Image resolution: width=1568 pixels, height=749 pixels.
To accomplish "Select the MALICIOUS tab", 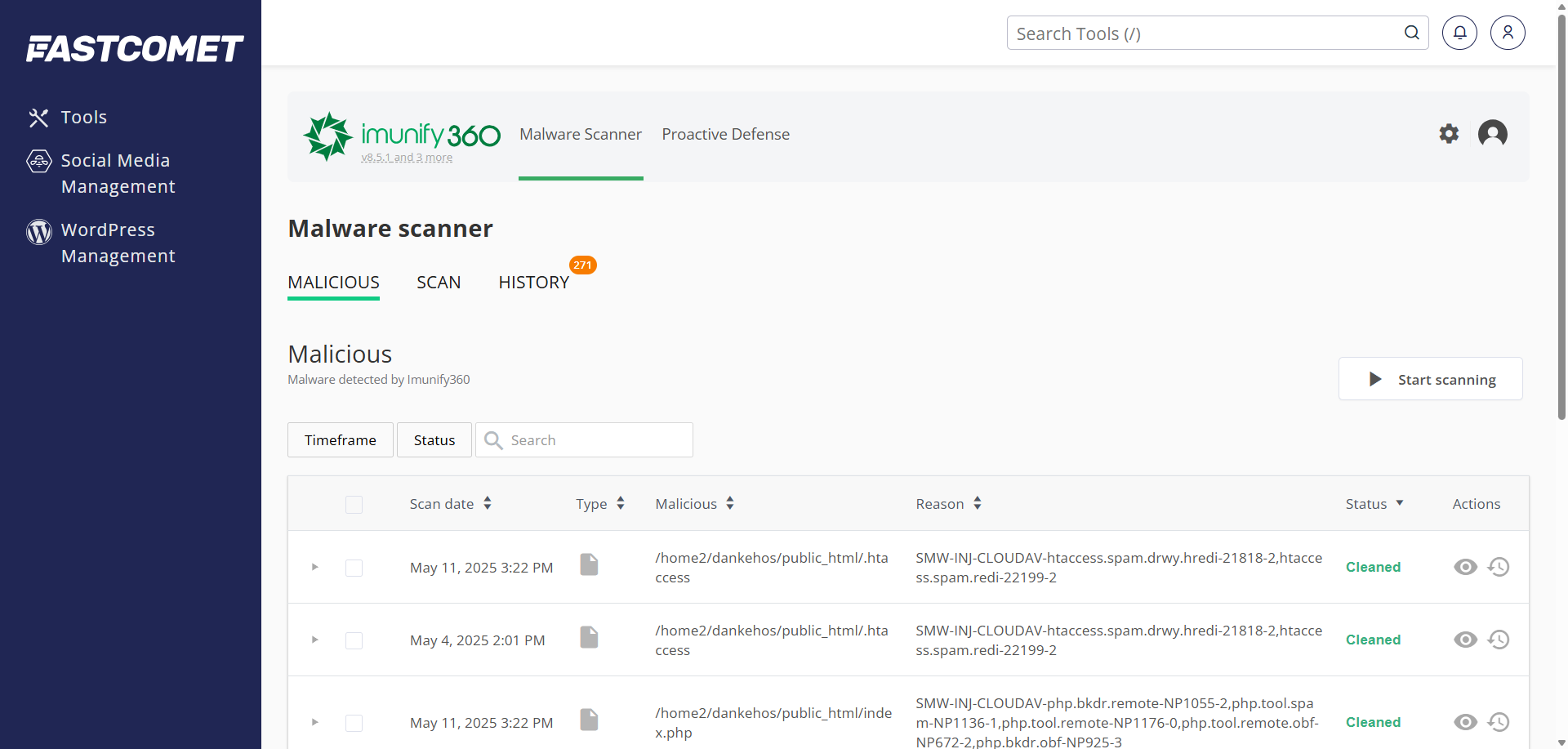I will coord(333,283).
